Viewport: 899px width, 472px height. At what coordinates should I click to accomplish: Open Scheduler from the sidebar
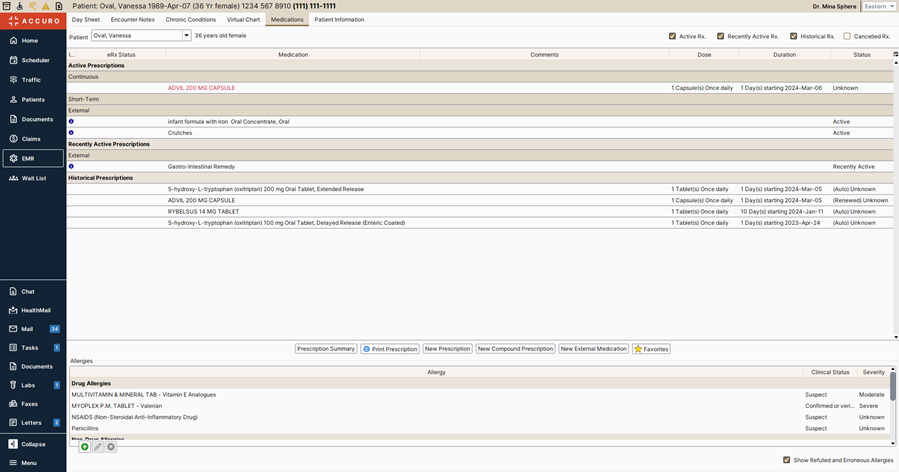(x=35, y=60)
